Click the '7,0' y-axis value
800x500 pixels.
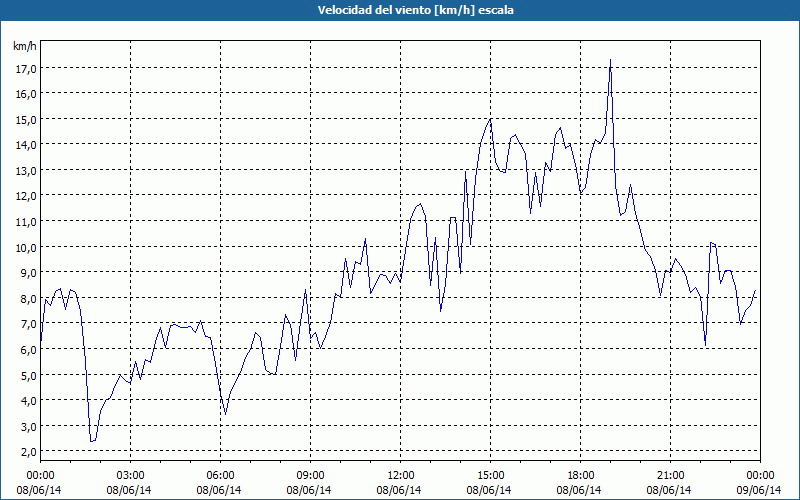28,323
